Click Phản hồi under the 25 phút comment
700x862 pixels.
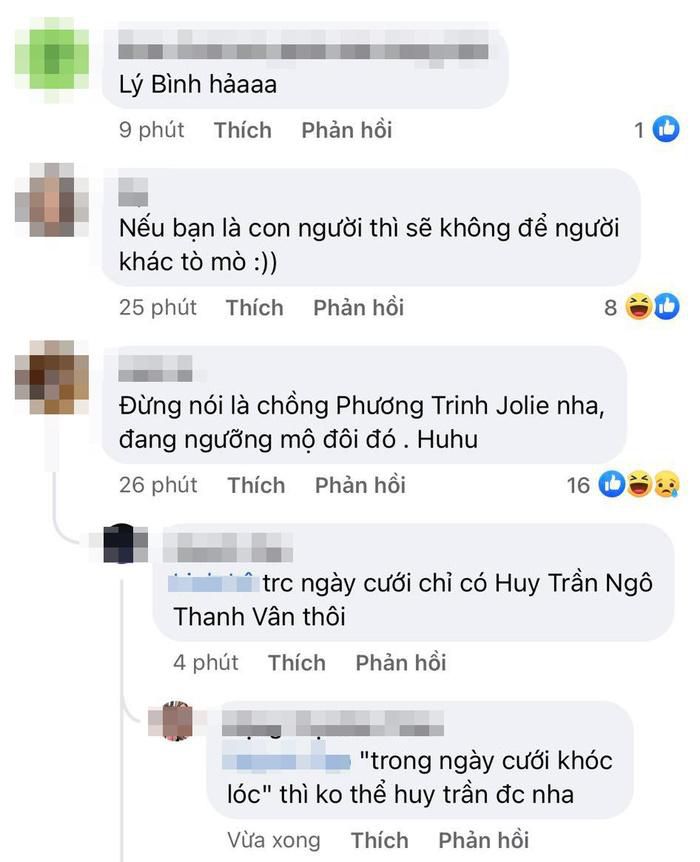tap(359, 308)
